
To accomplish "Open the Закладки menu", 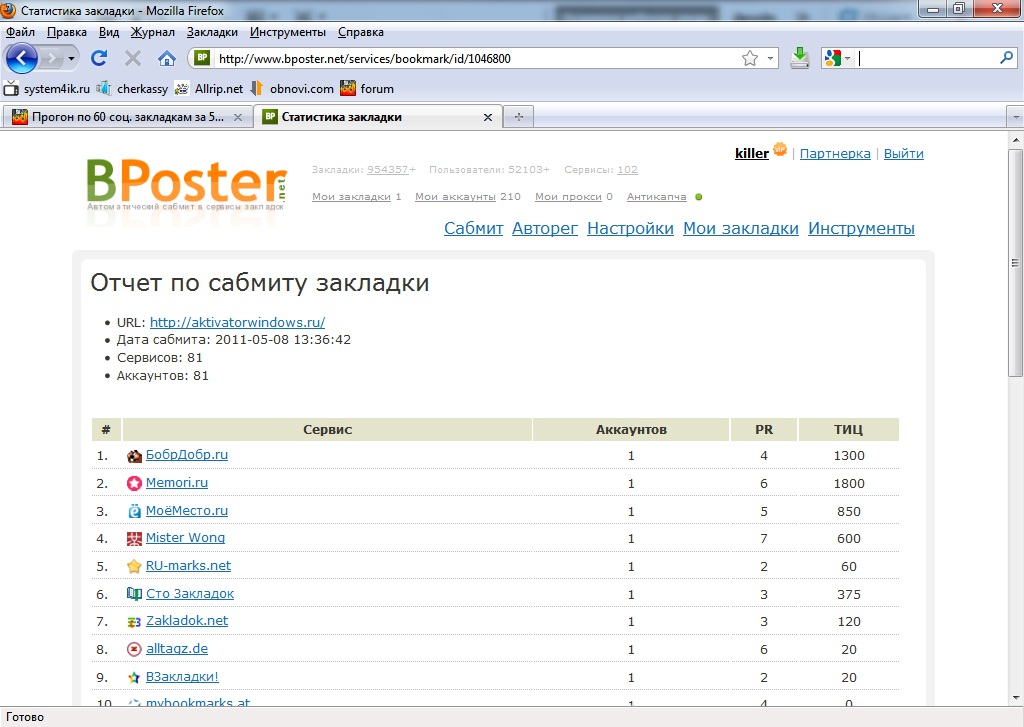I will coord(212,32).
